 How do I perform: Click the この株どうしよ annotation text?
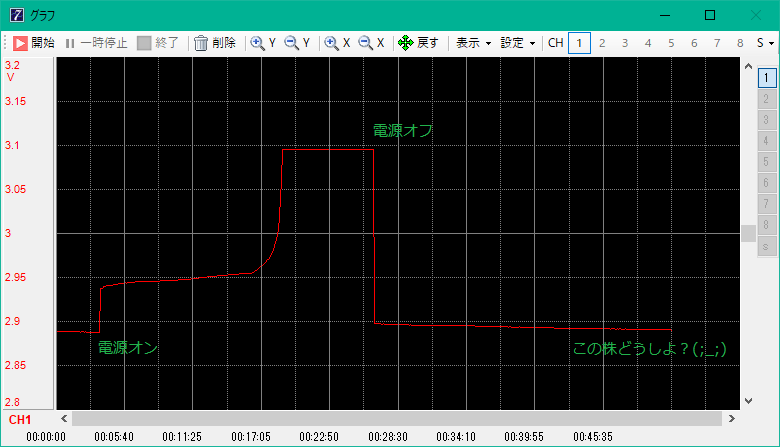pyautogui.click(x=650, y=349)
